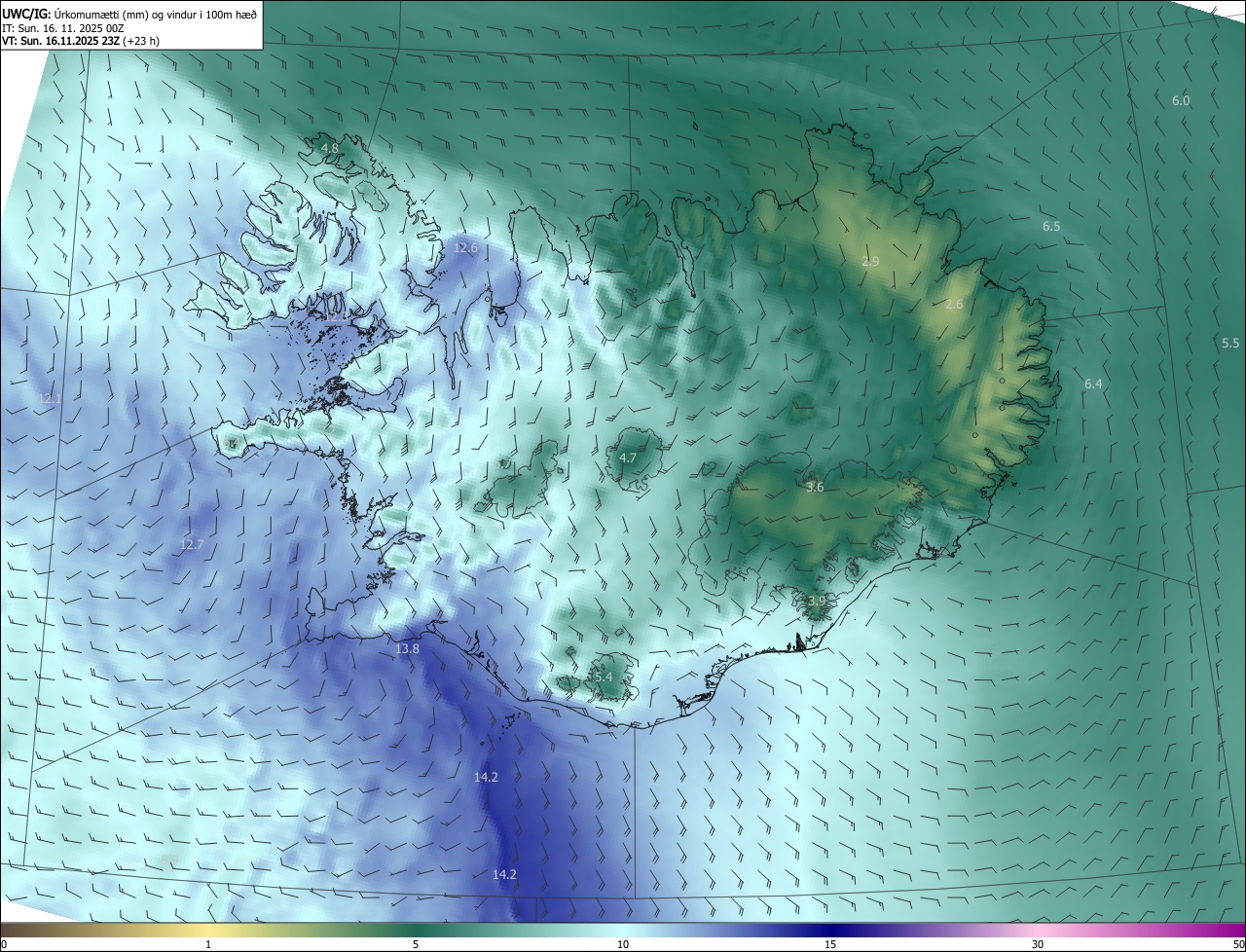The image size is (1246, 952).
Task: Select the IT: Sun. 16. 11. 2025 00Z line
Action: 62,28
